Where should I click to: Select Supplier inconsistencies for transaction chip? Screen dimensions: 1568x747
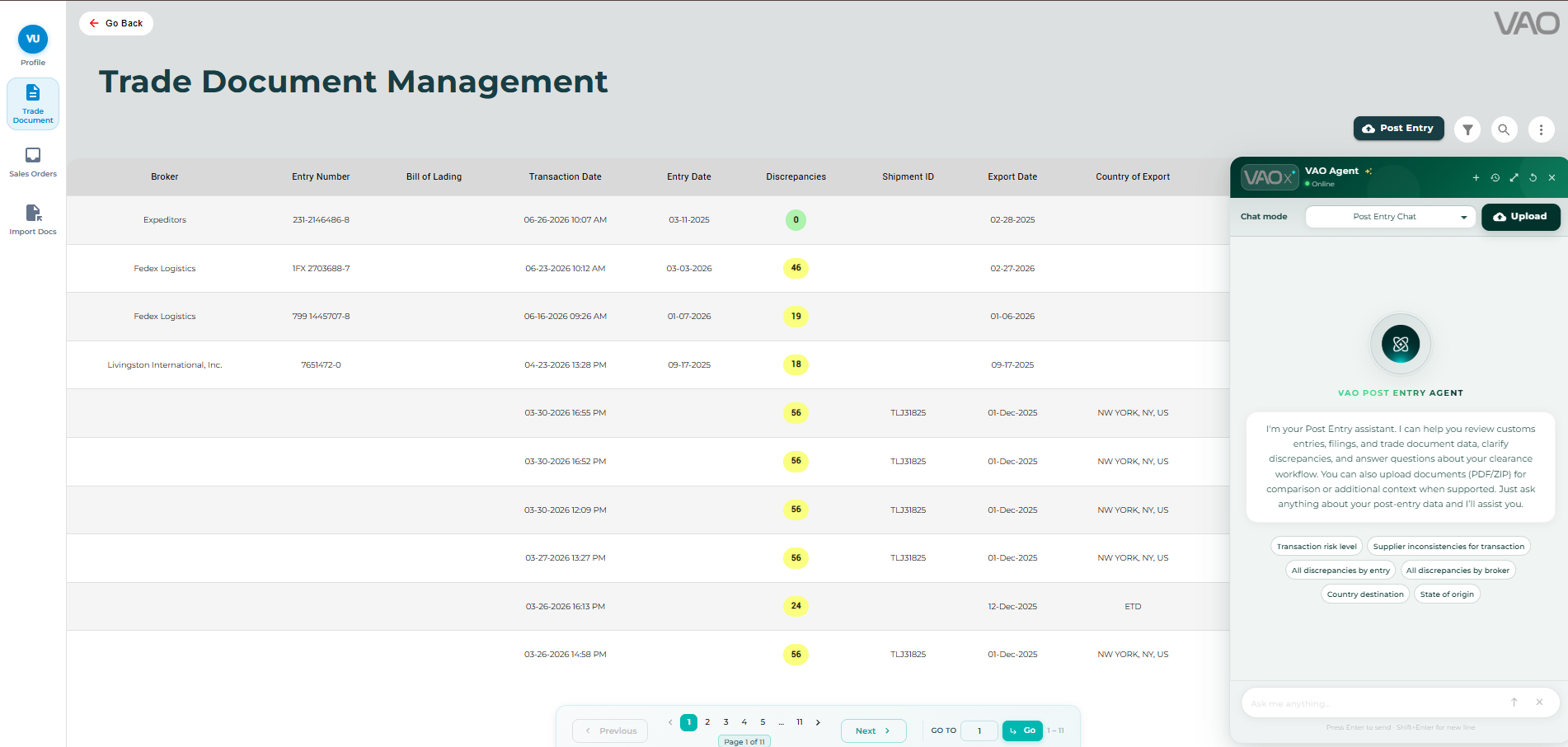point(1448,547)
